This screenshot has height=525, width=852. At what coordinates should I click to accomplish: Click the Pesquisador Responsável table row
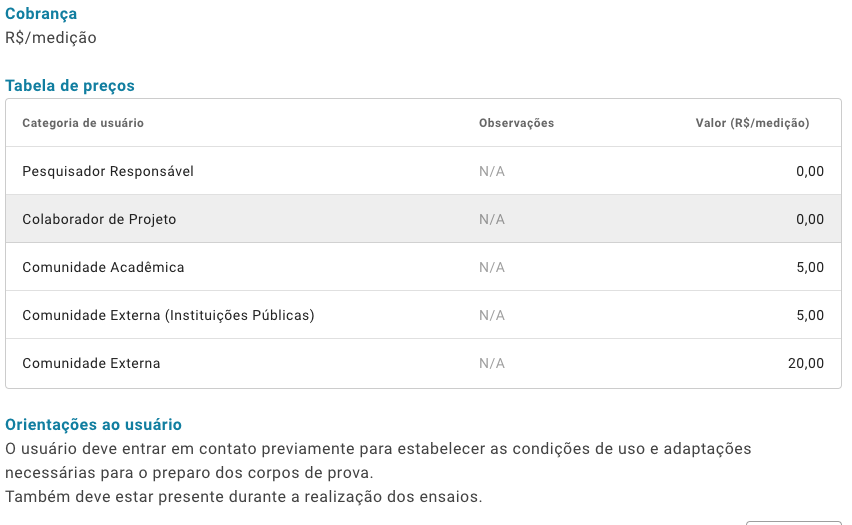[423, 171]
